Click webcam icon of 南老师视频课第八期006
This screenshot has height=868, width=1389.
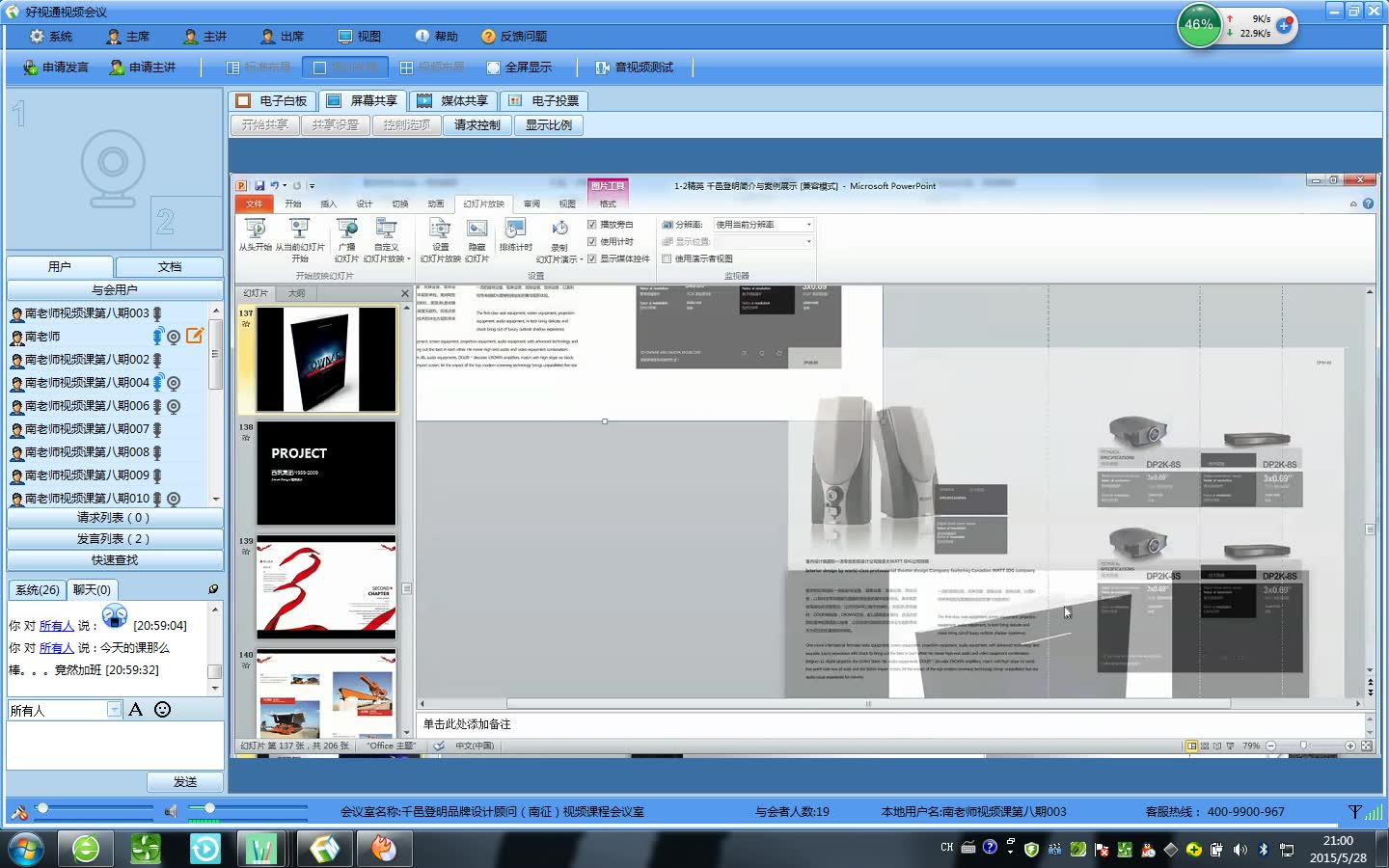(174, 406)
